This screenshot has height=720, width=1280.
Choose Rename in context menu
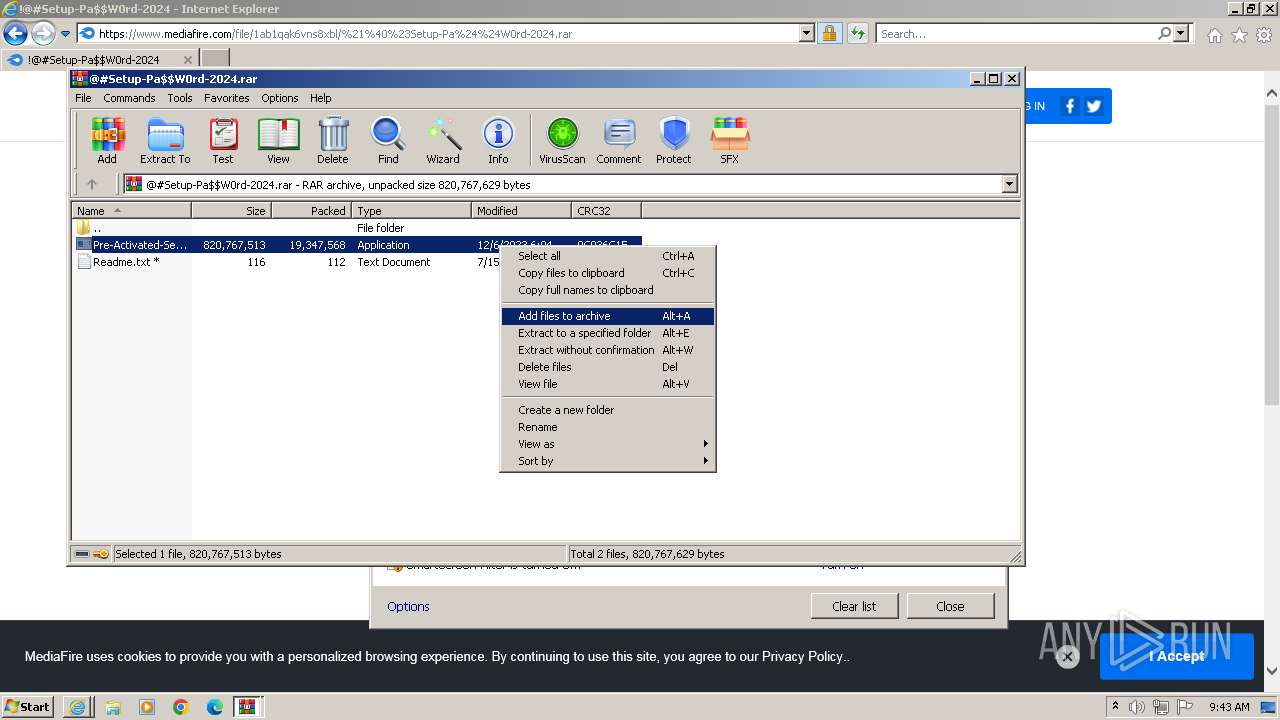(607, 427)
